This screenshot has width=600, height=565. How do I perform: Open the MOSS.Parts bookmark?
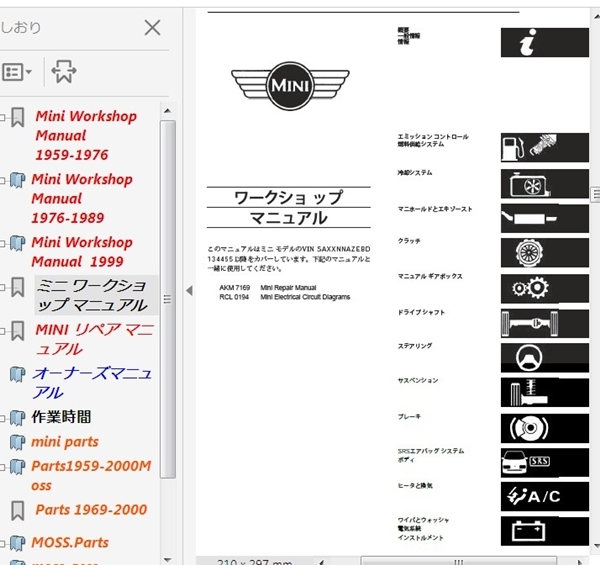point(70,542)
